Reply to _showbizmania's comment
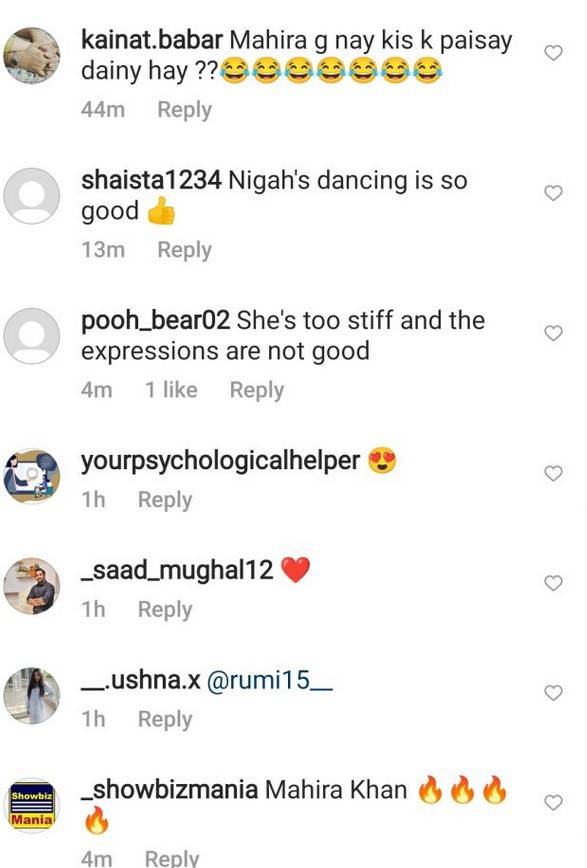The height and width of the screenshot is (868, 587). (x=172, y=858)
